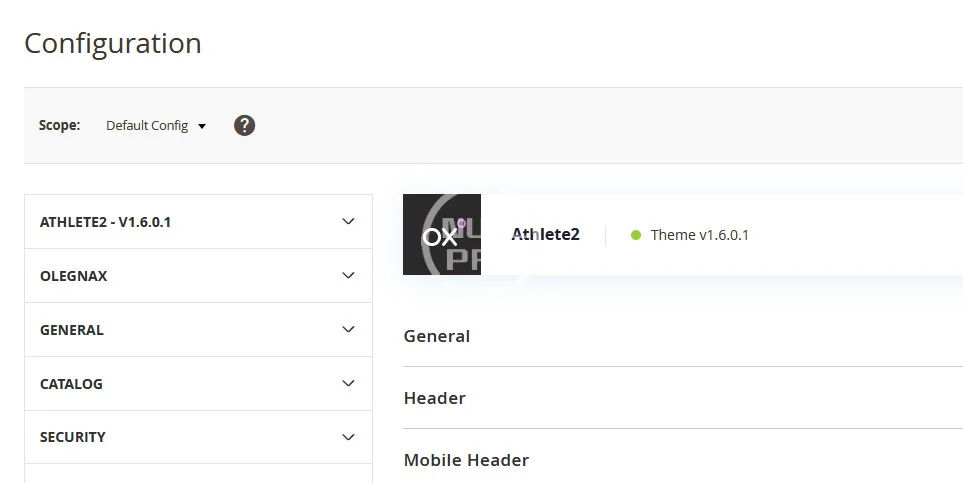Open the Header settings group
The width and height of the screenshot is (963, 483).
point(435,398)
